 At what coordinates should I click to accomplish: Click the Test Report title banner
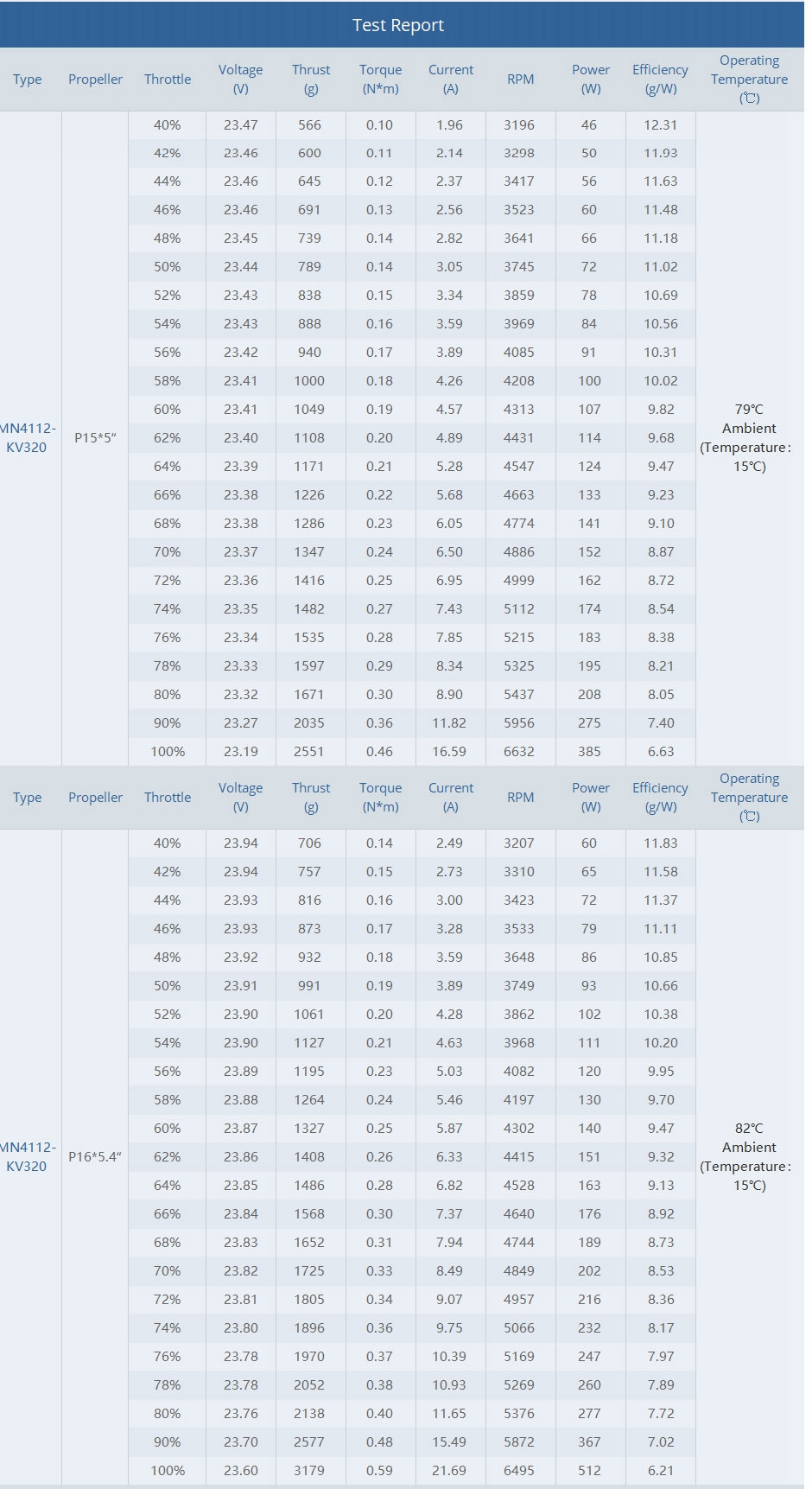[398, 25]
